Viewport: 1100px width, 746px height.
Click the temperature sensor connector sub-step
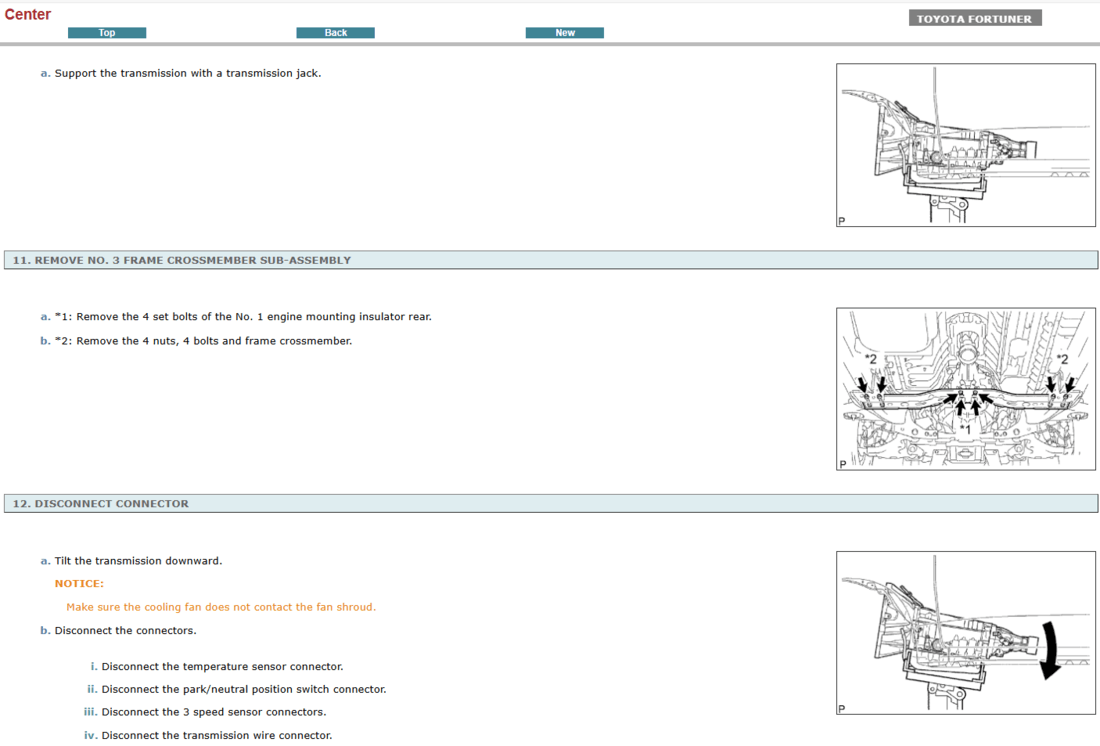tap(222, 667)
